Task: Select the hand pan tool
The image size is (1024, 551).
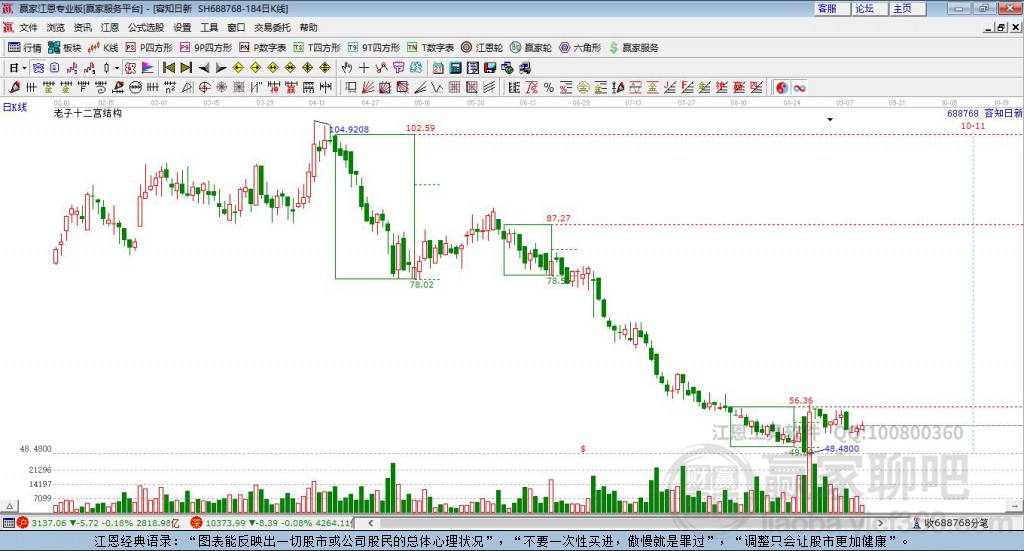Action: (347, 68)
